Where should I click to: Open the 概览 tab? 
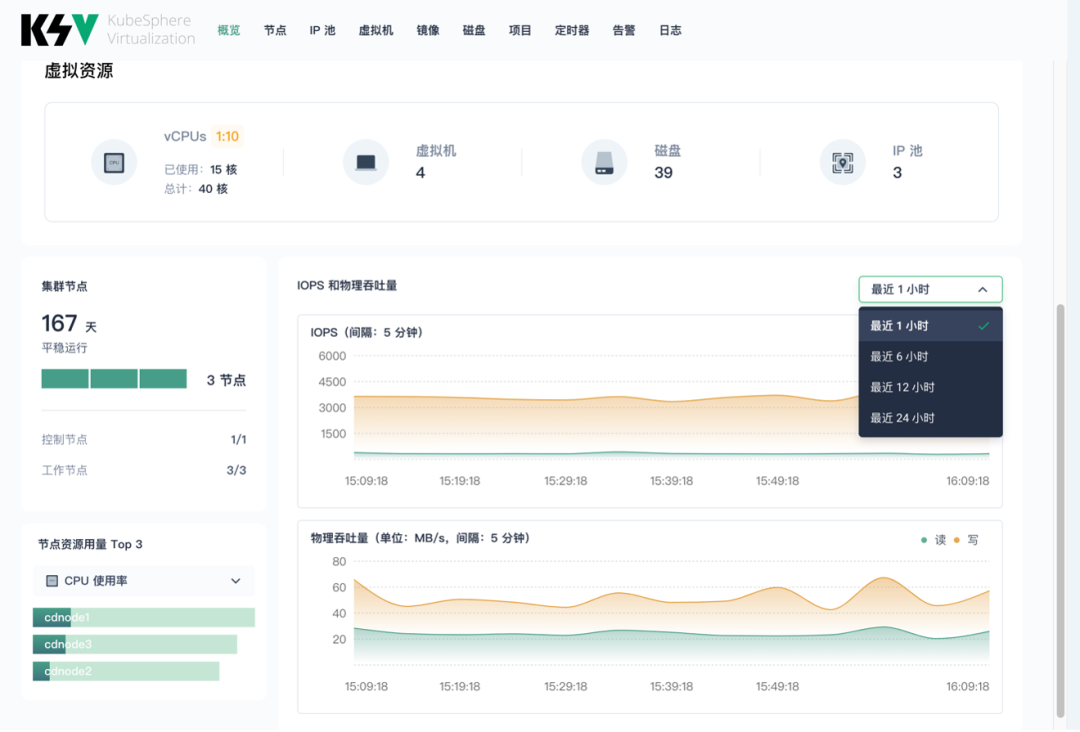(229, 30)
